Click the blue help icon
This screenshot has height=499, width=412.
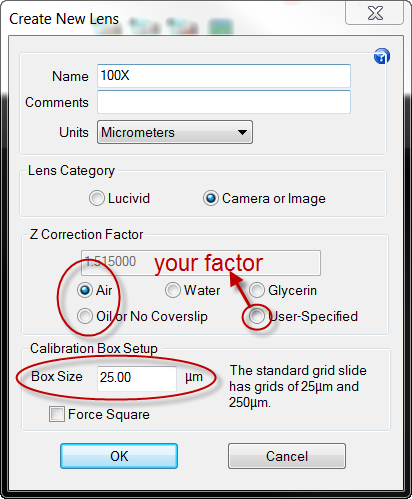click(x=382, y=56)
